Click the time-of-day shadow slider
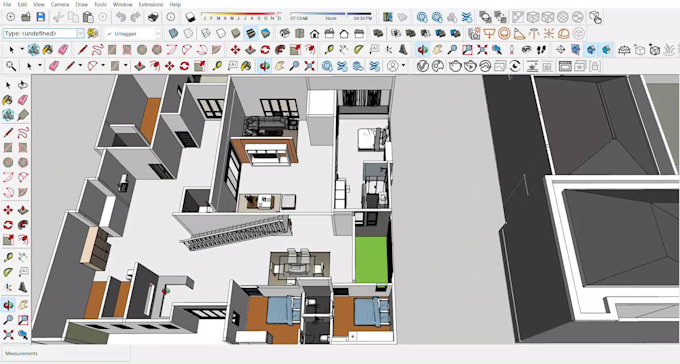This screenshot has width=680, height=364. pos(331,16)
